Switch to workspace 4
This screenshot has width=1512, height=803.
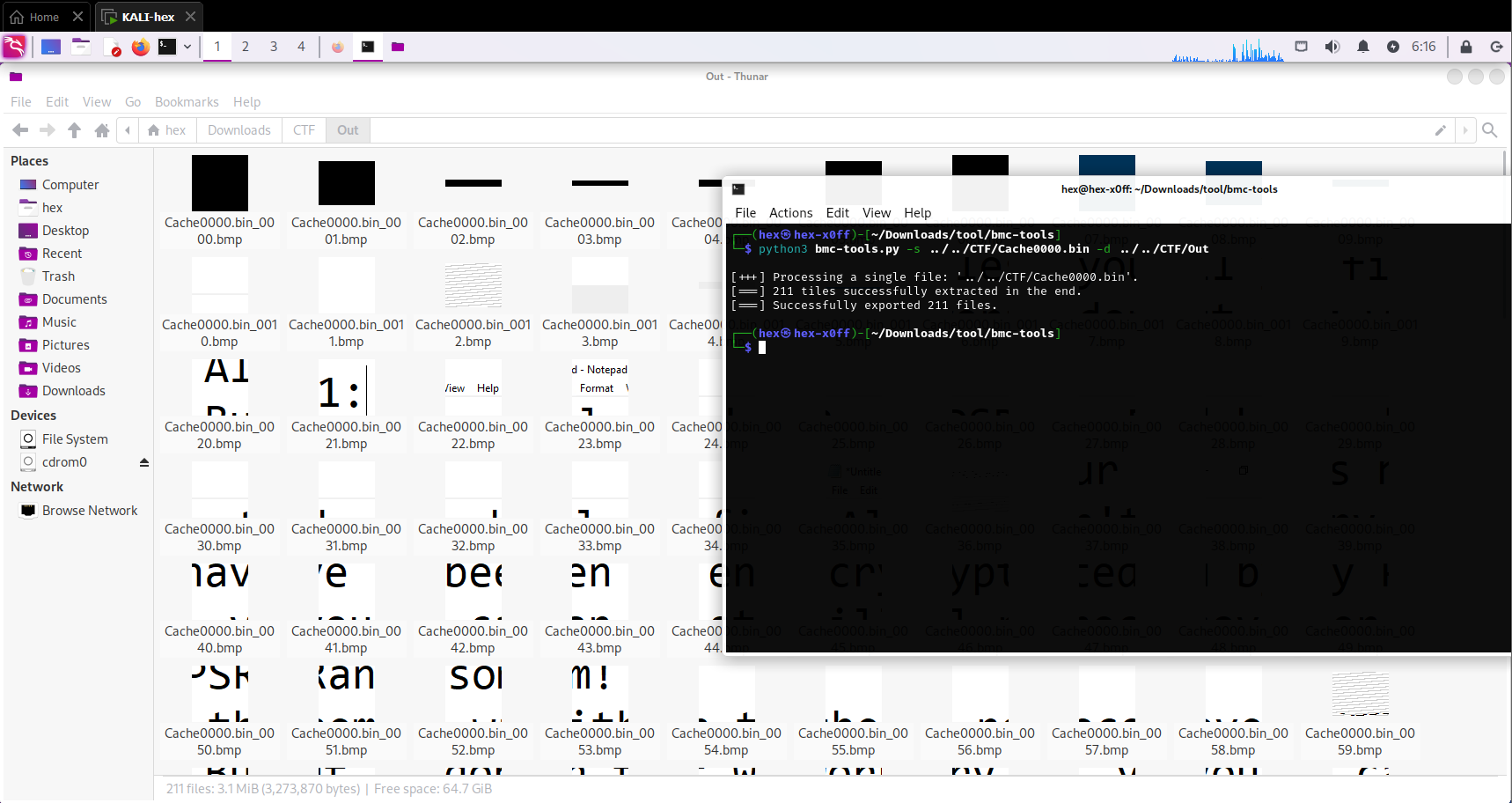pos(301,47)
